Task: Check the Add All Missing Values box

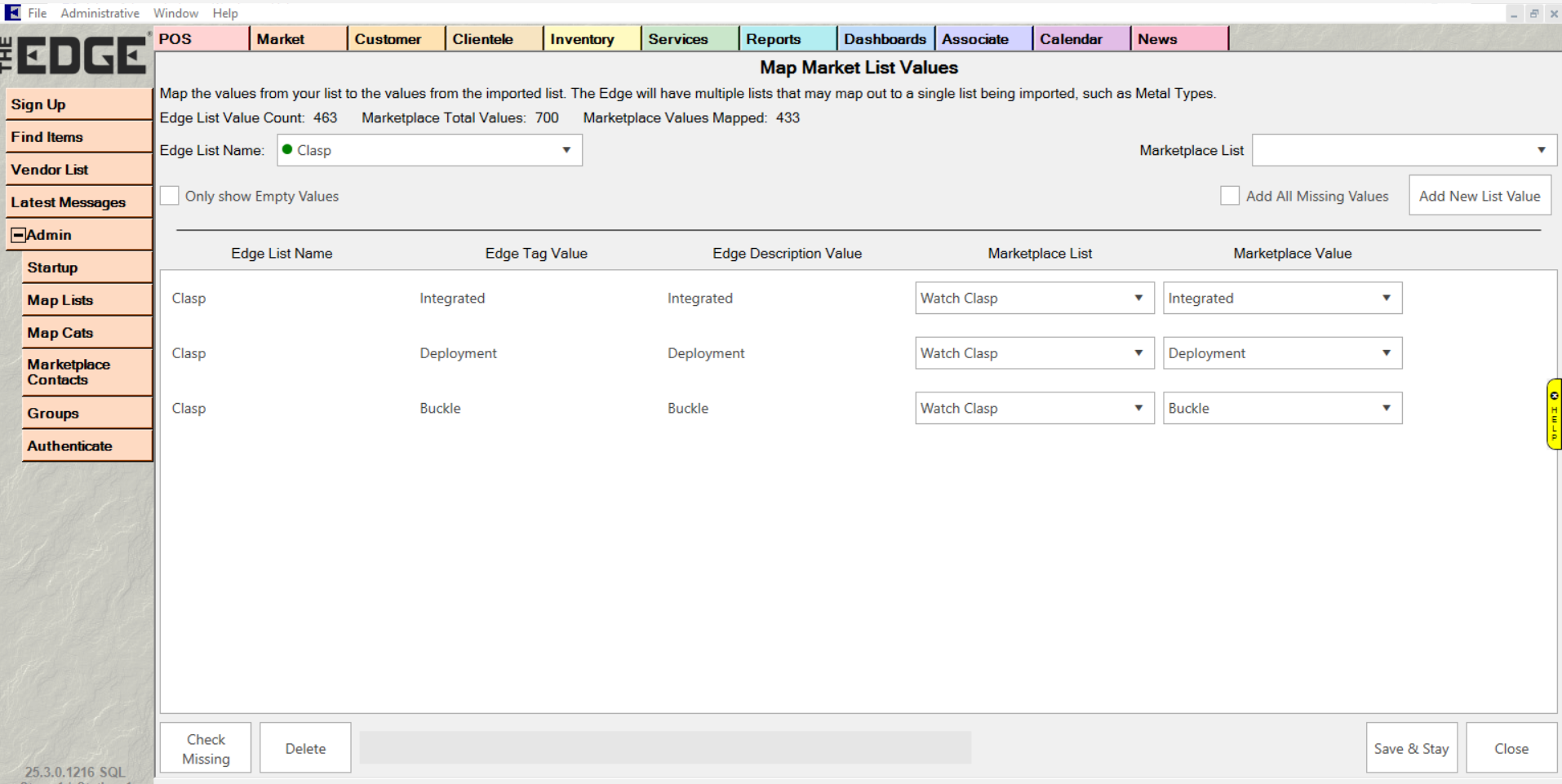Action: [1229, 196]
